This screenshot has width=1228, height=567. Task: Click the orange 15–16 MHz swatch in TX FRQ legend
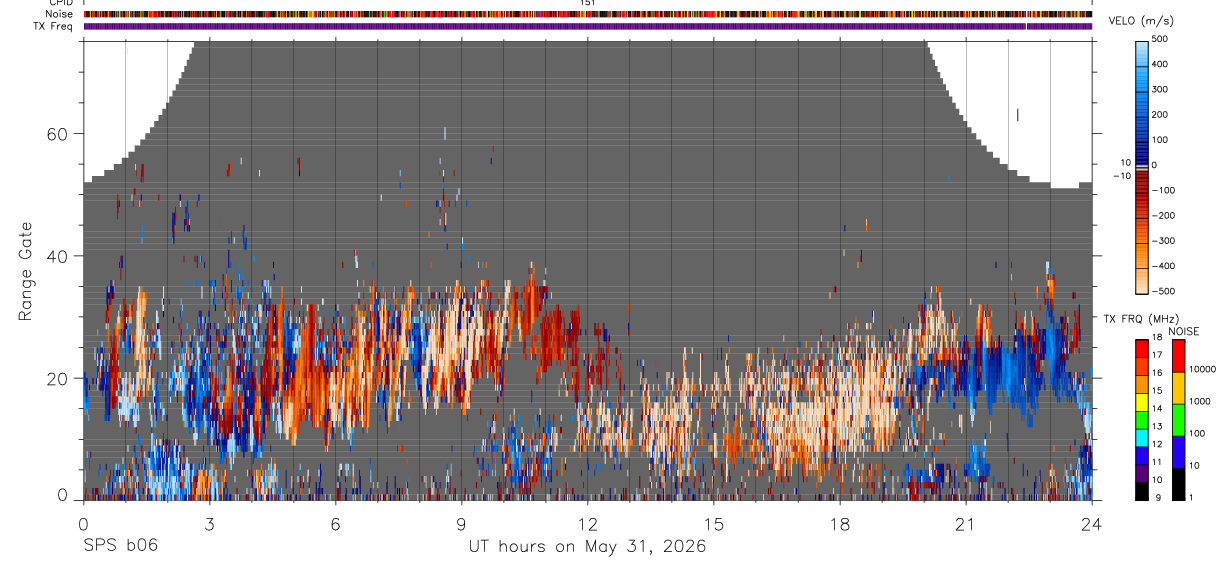tap(1141, 385)
